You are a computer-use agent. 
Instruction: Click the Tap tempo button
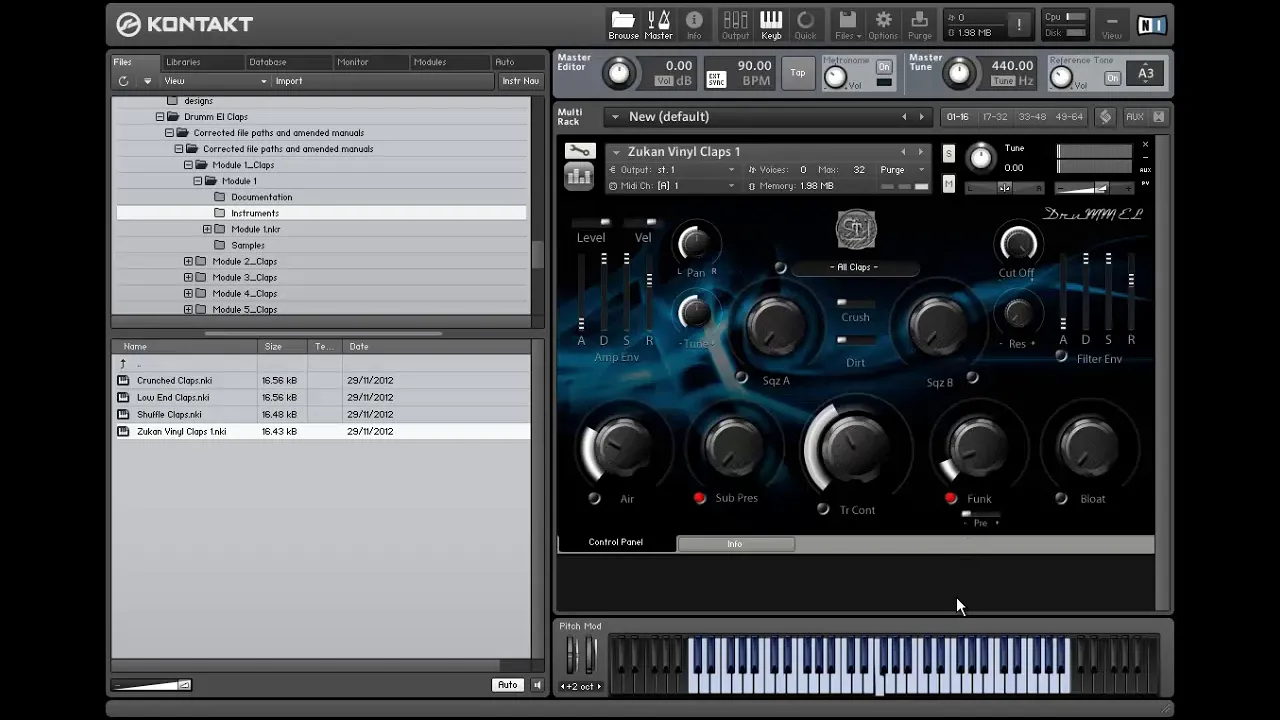[798, 73]
